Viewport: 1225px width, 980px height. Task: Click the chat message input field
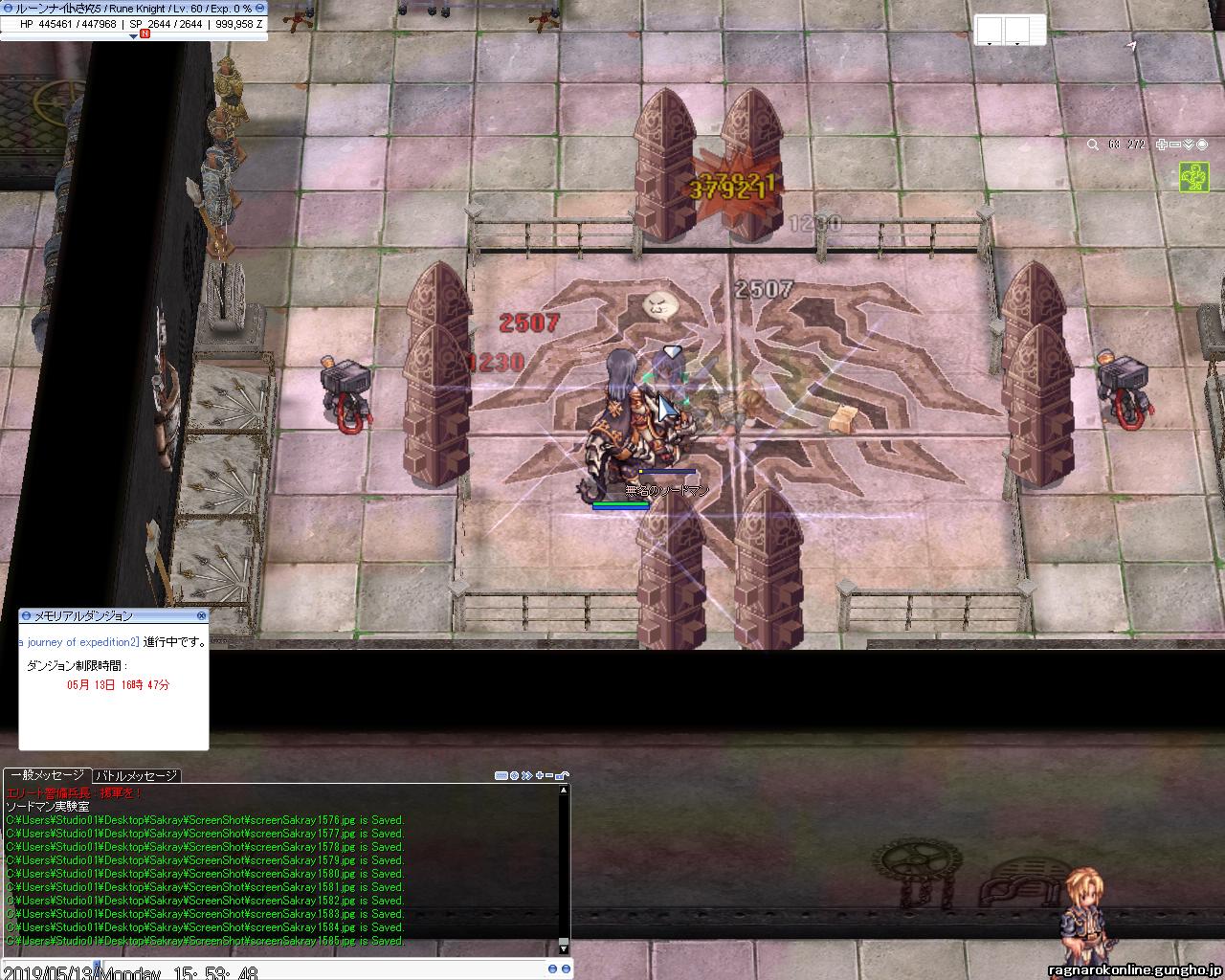pyautogui.click(x=325, y=969)
